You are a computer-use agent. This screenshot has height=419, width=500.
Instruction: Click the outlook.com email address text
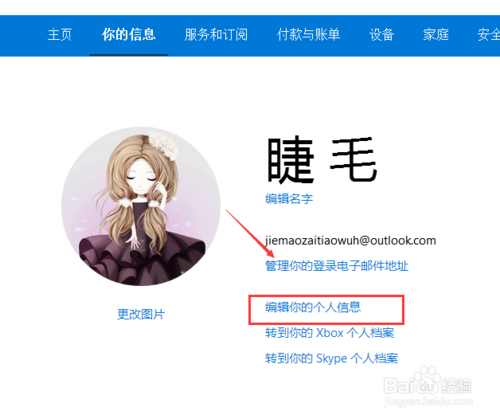coord(350,240)
